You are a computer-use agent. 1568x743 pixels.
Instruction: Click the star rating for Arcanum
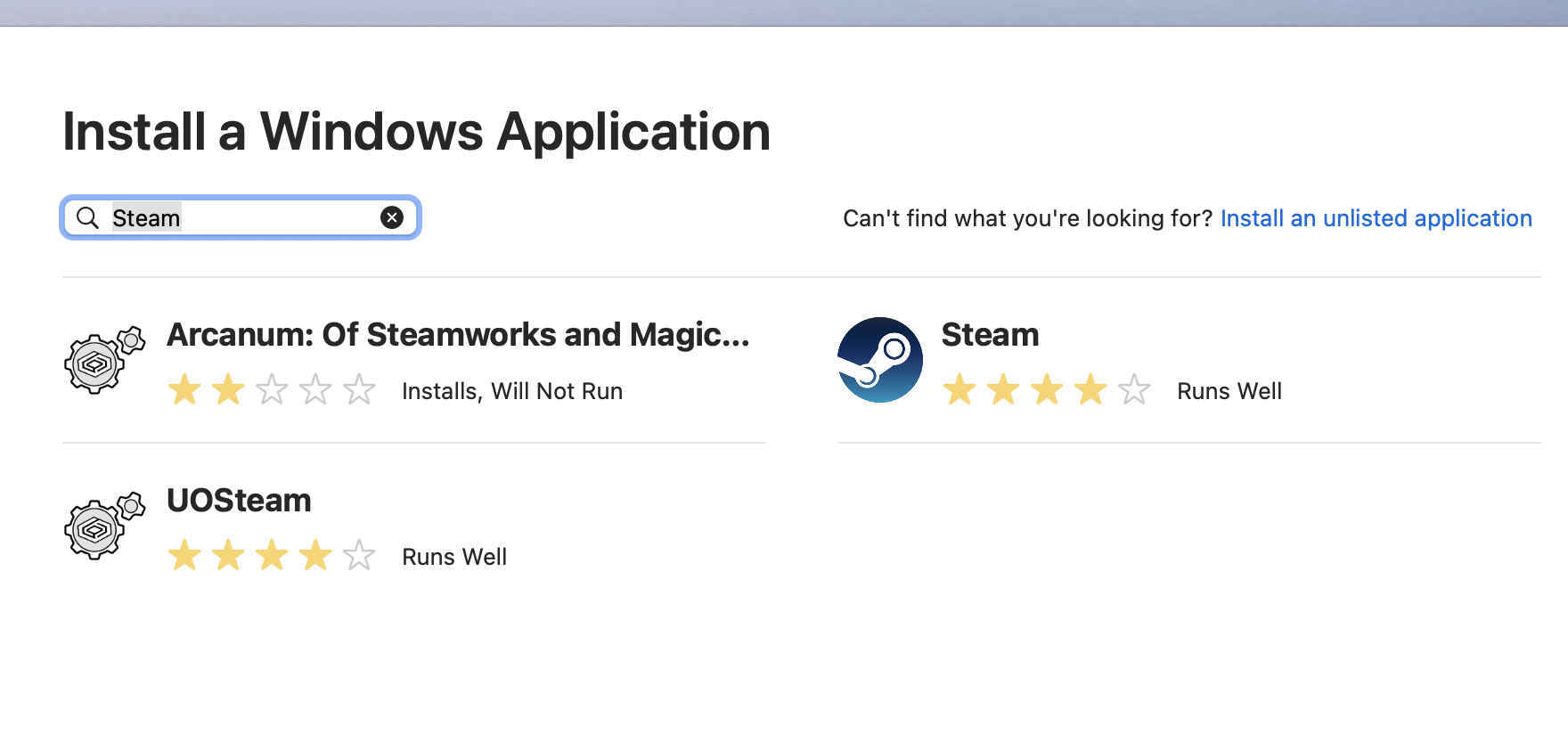tap(272, 390)
